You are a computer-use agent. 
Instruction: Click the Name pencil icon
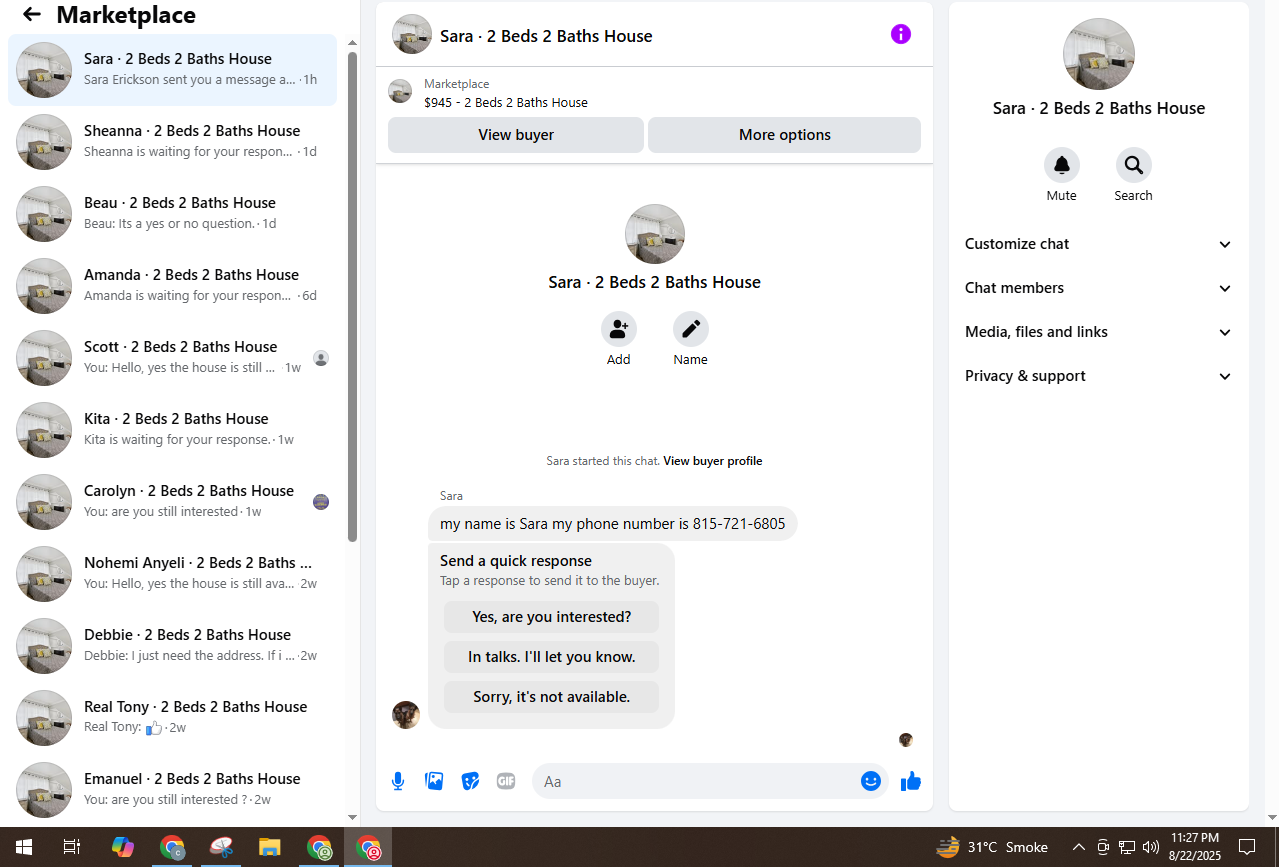click(691, 328)
